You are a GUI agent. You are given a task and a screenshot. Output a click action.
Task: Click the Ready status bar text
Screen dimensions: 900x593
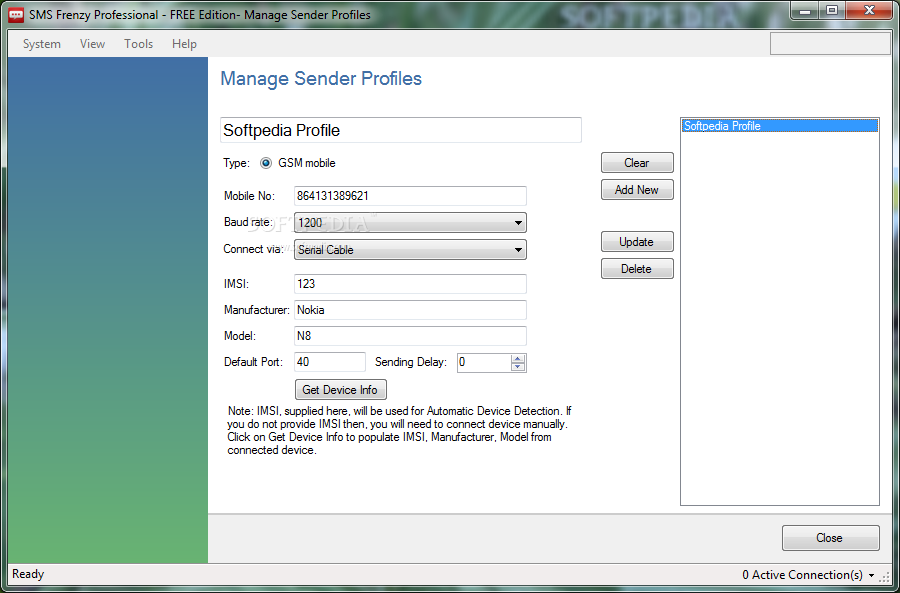[28, 573]
